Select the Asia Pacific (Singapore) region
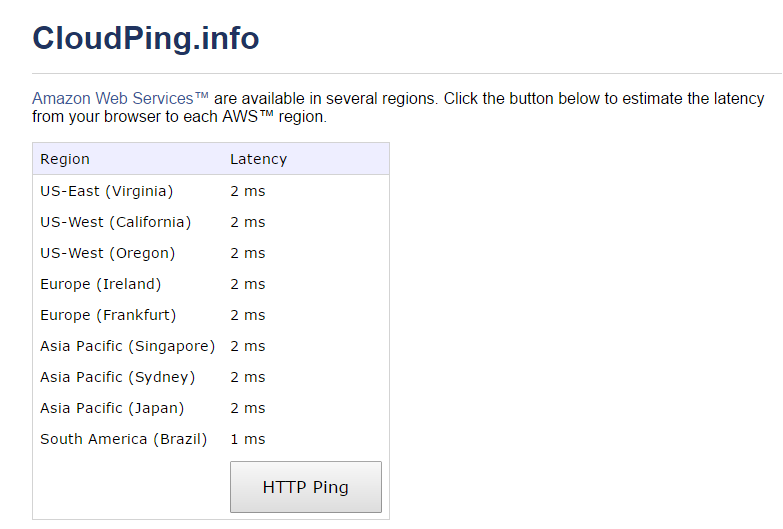This screenshot has width=783, height=529. pos(127,346)
